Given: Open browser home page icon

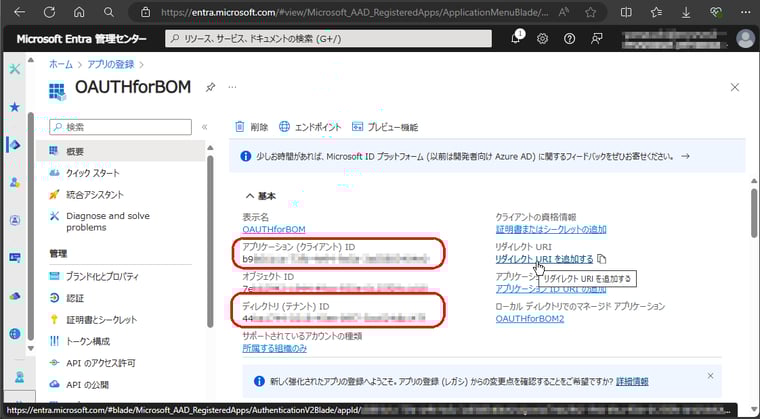Looking at the screenshot, I should click(79, 13).
